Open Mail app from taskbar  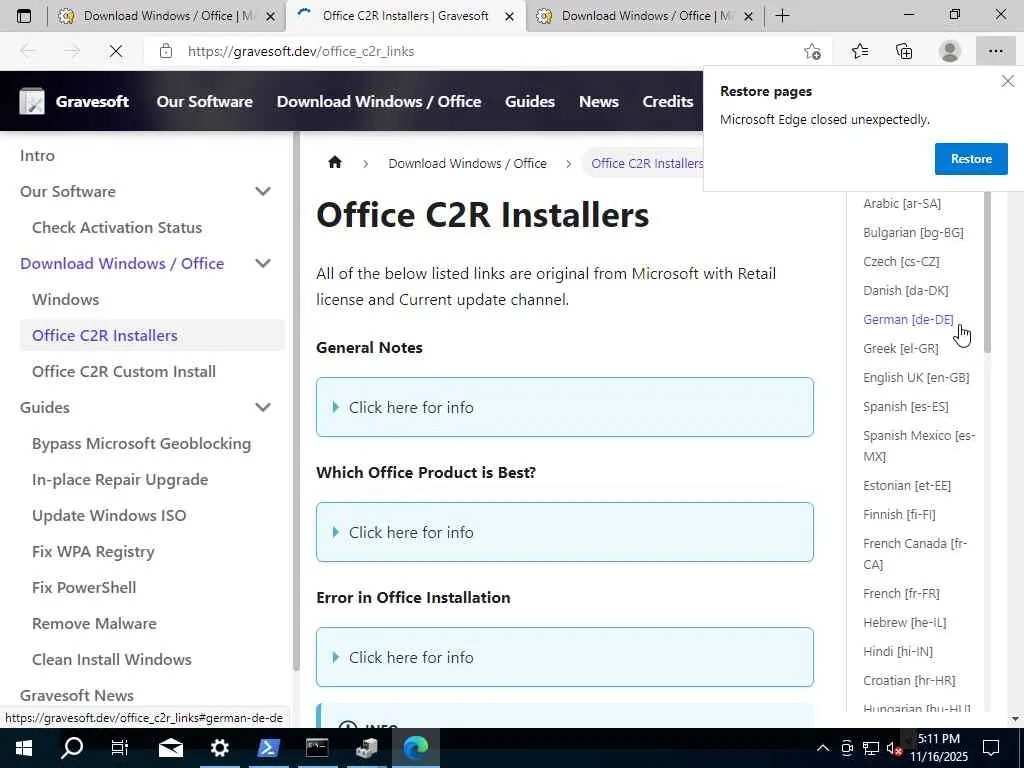pos(171,748)
